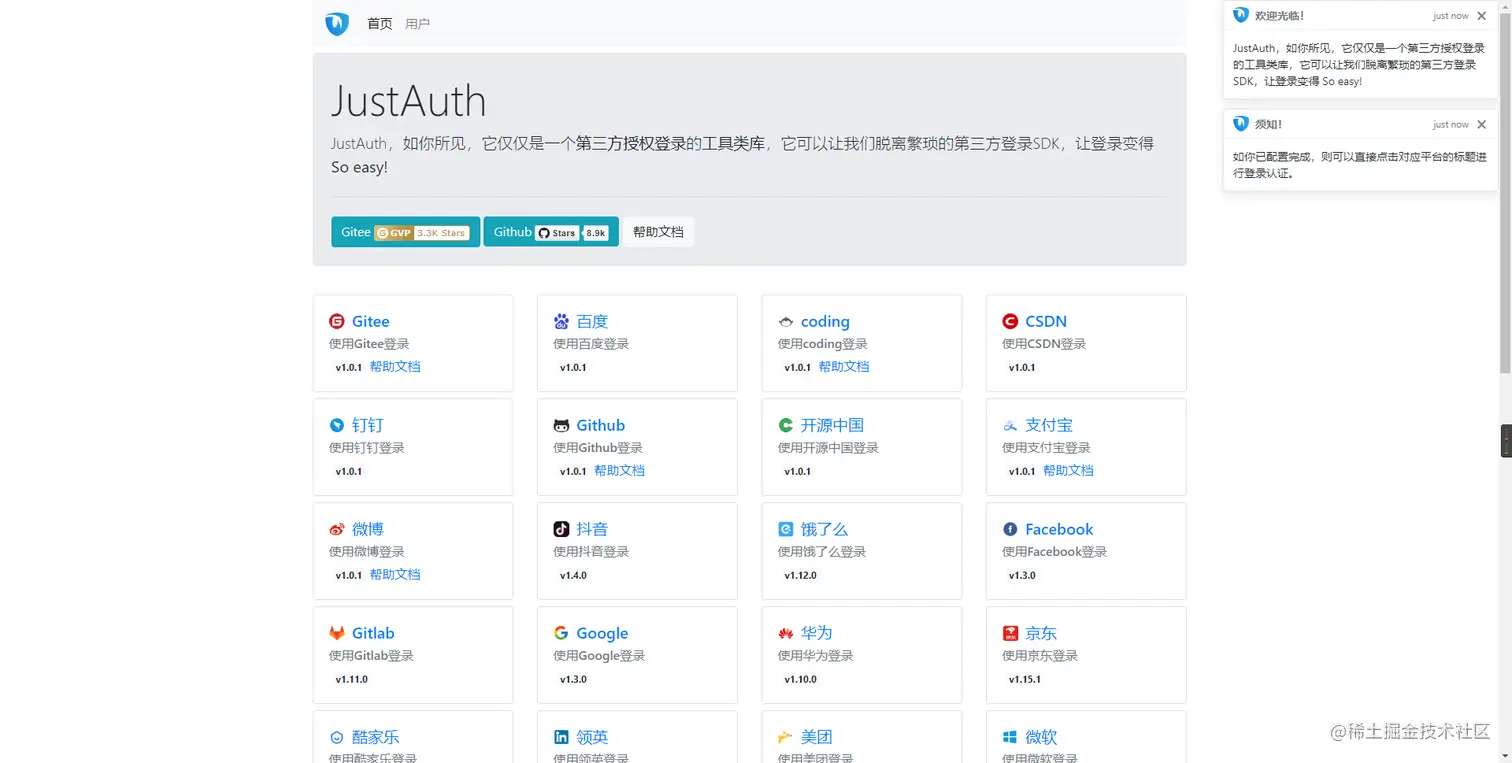1512x763 pixels.
Task: Click the Github octocat icon
Action: [x=561, y=425]
